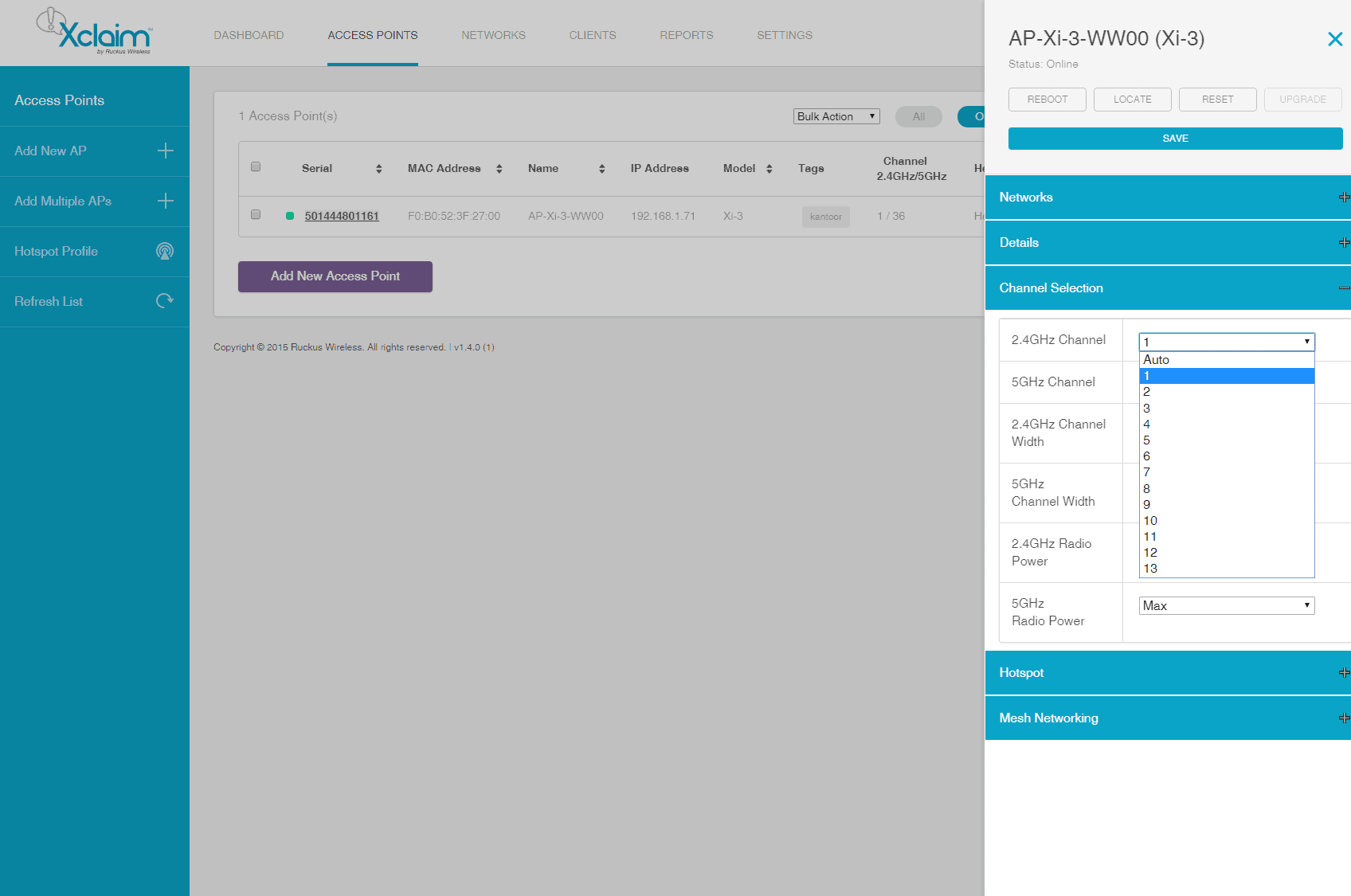Save the access point settings
The width and height of the screenshot is (1351, 896).
[1176, 139]
